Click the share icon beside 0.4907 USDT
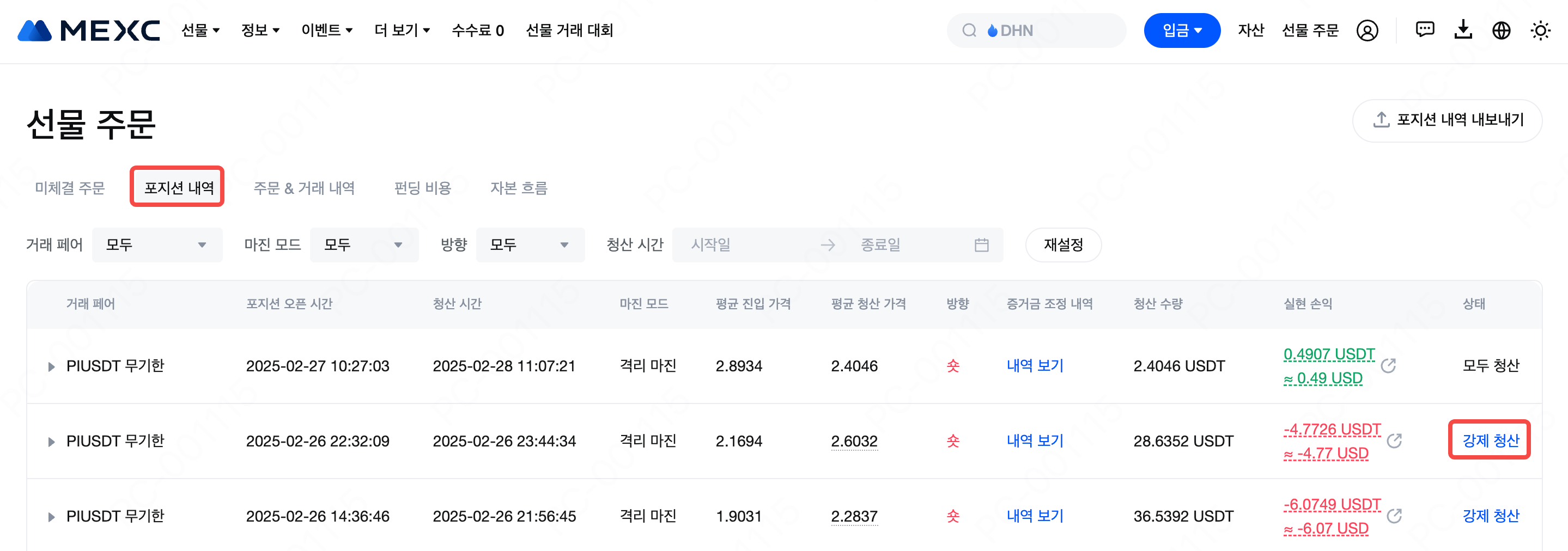 1388,366
